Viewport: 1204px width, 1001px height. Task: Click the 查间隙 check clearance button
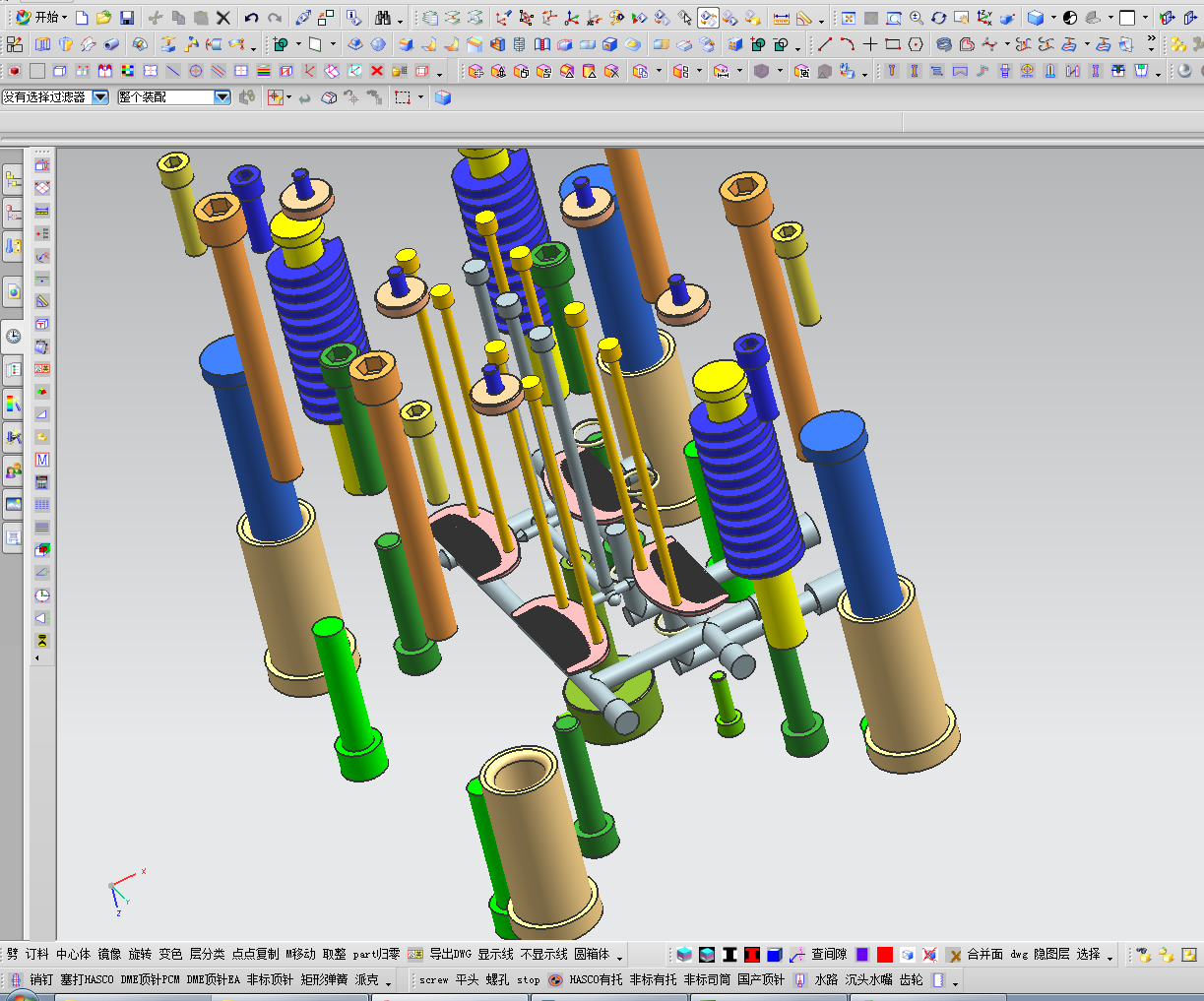[829, 954]
